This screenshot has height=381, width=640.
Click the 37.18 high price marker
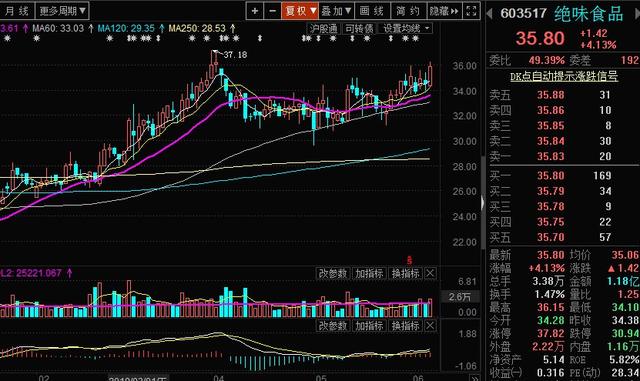tap(235, 55)
